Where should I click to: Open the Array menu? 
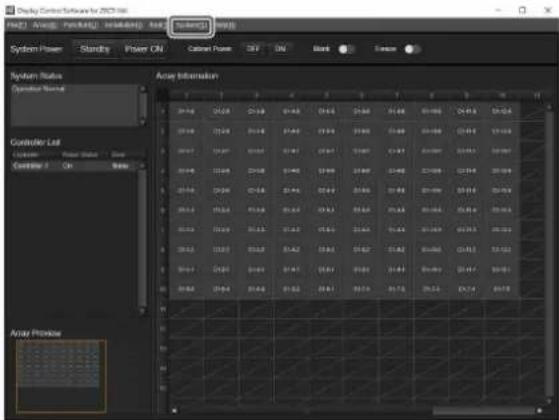pyautogui.click(x=45, y=26)
